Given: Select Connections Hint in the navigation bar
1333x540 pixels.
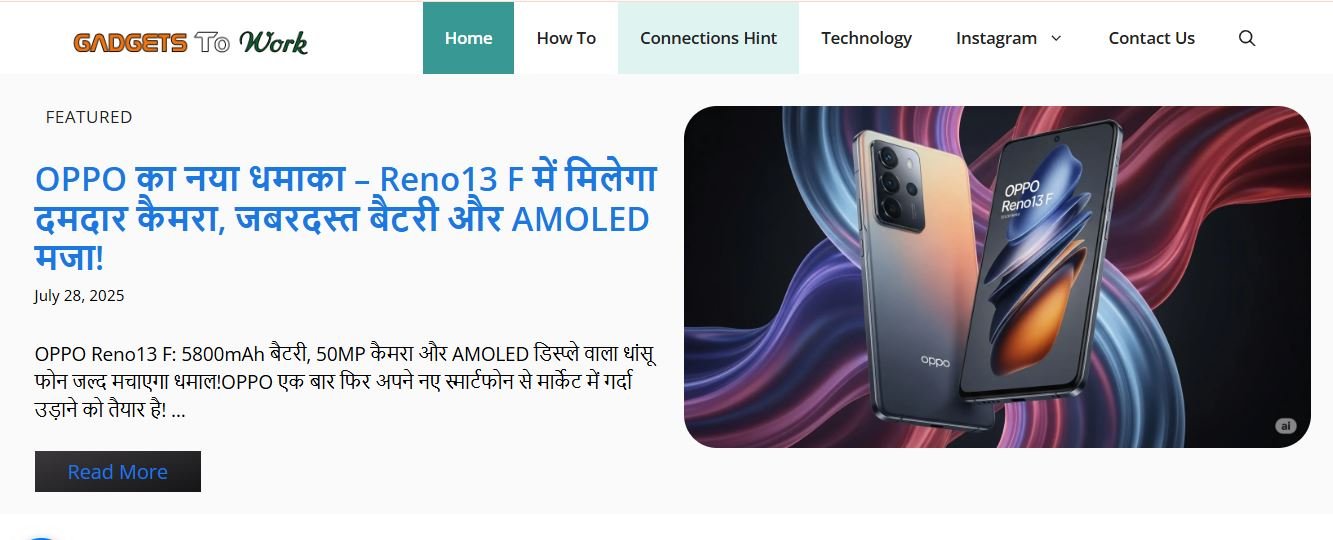Looking at the screenshot, I should click(x=708, y=38).
